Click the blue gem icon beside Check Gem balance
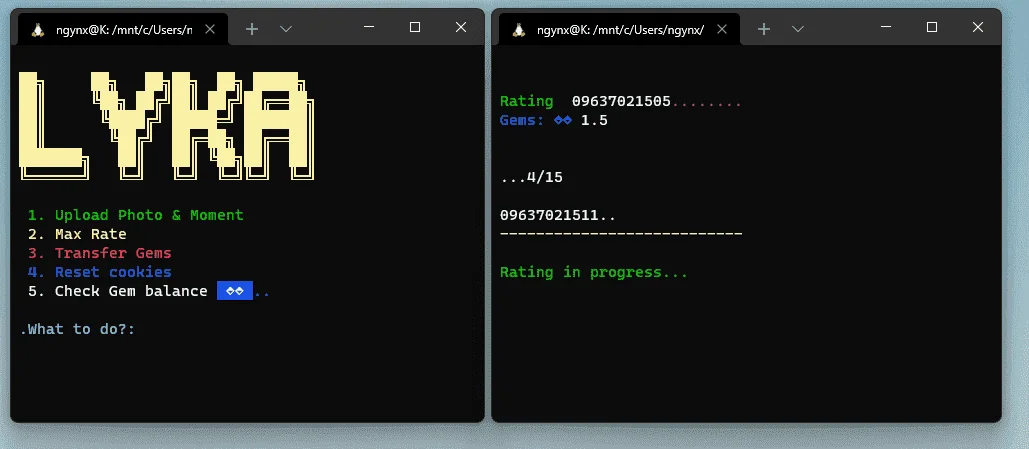 (x=235, y=291)
